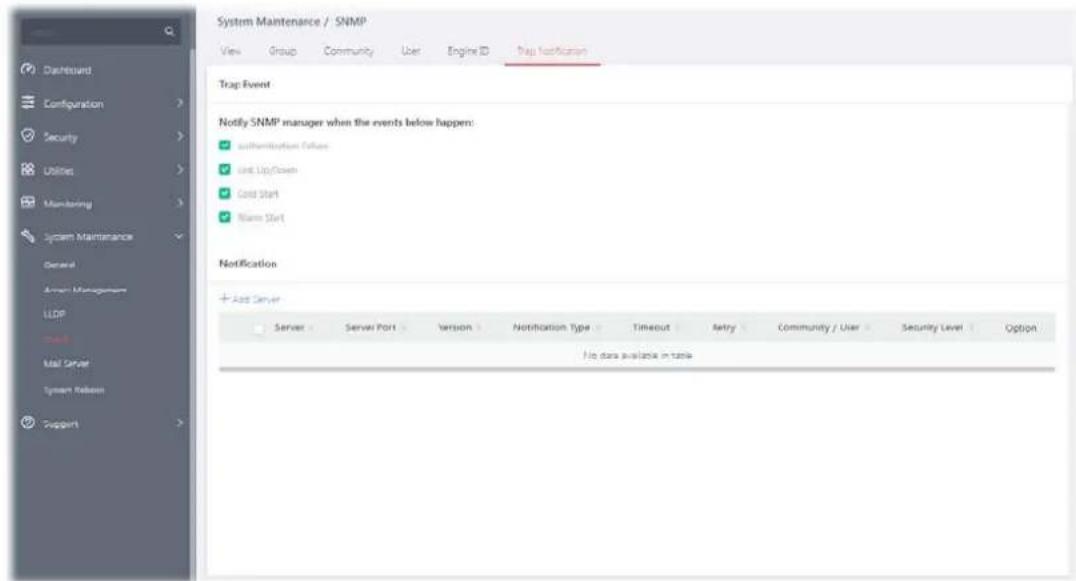Viewport: 1076px width, 581px height.
Task: Click the 'No data available in table' text
Action: point(638,355)
